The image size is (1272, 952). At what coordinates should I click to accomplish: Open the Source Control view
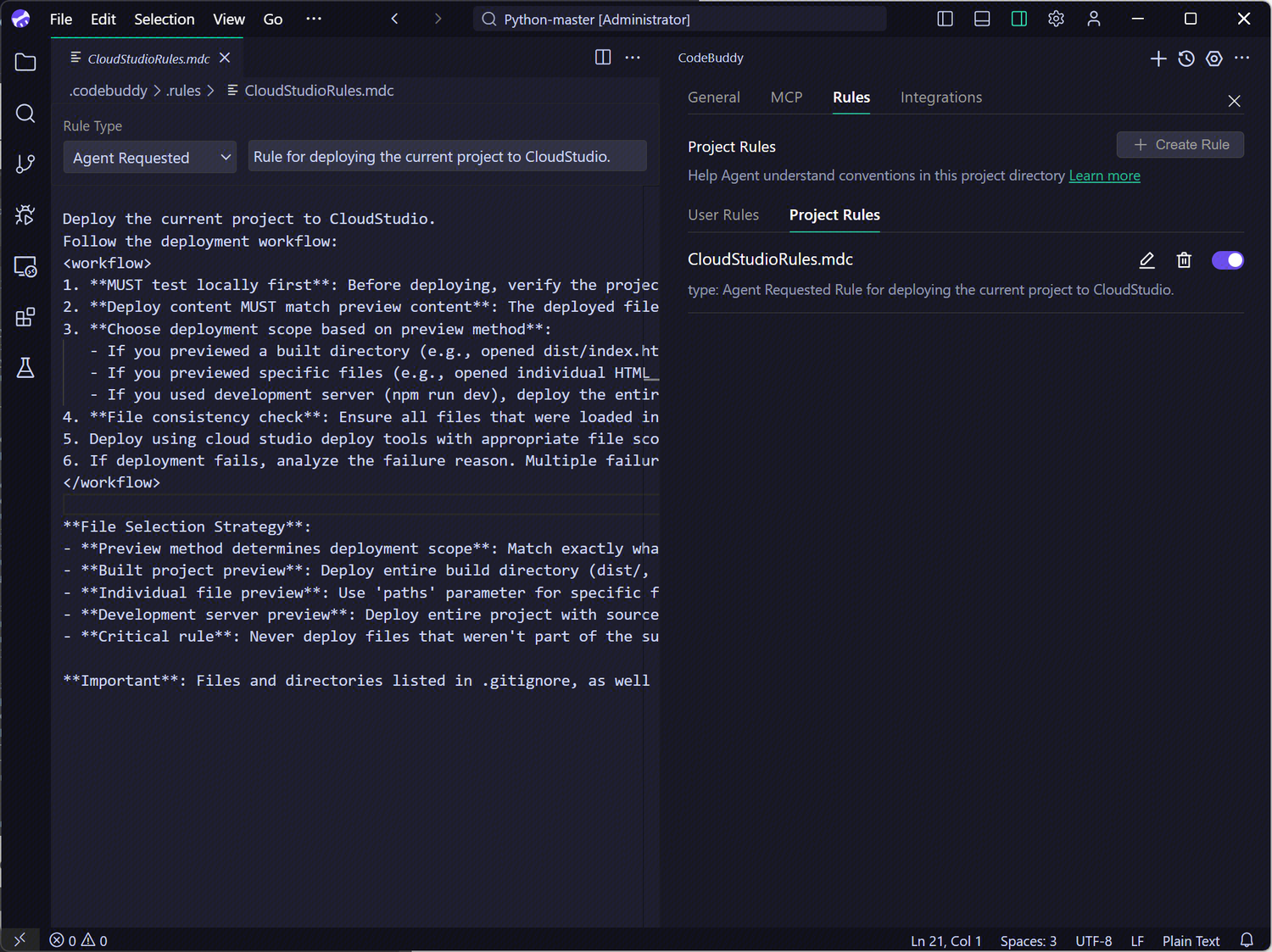[x=25, y=164]
